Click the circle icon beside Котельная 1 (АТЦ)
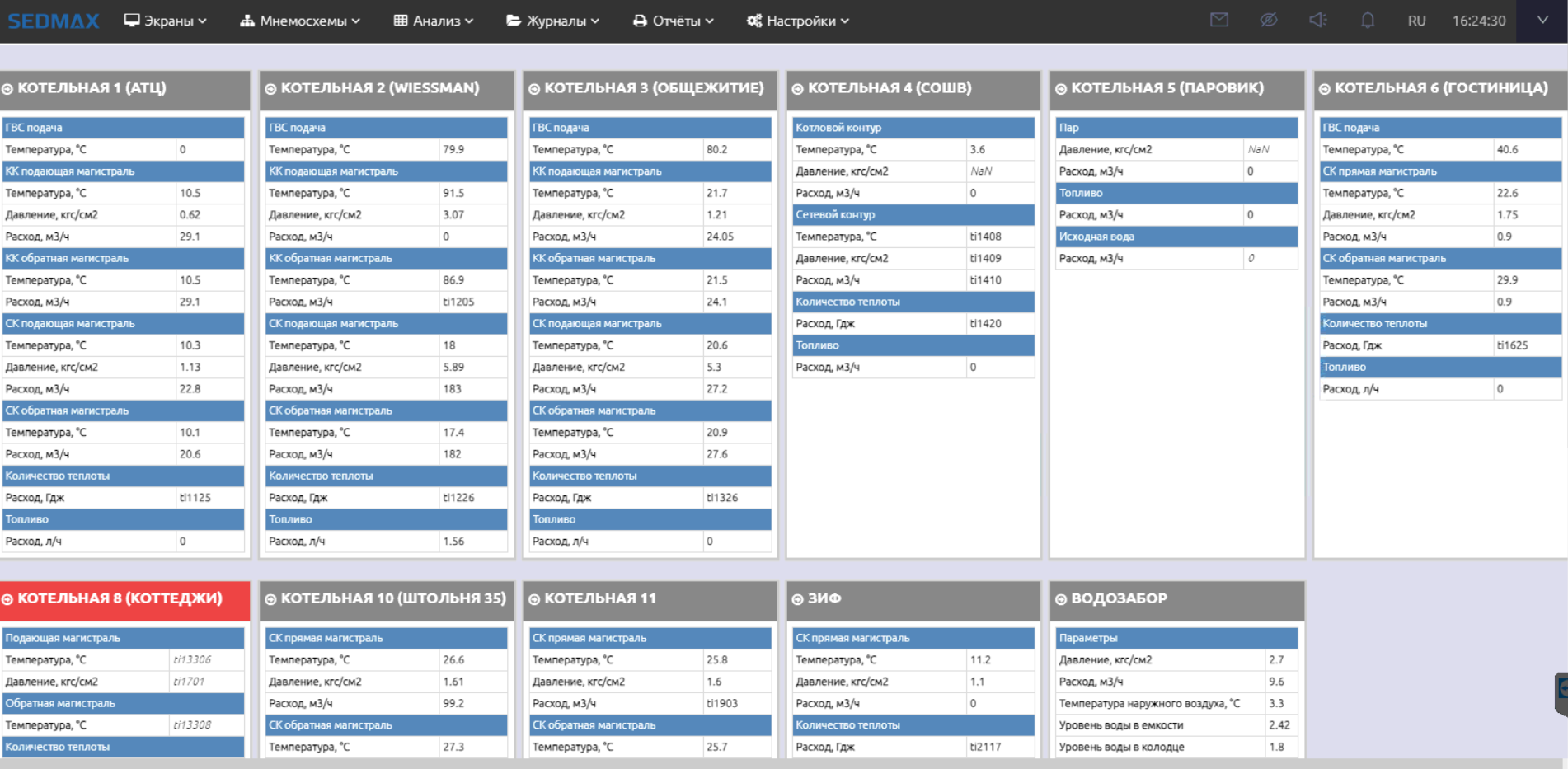The height and width of the screenshot is (769, 1568). [7, 89]
